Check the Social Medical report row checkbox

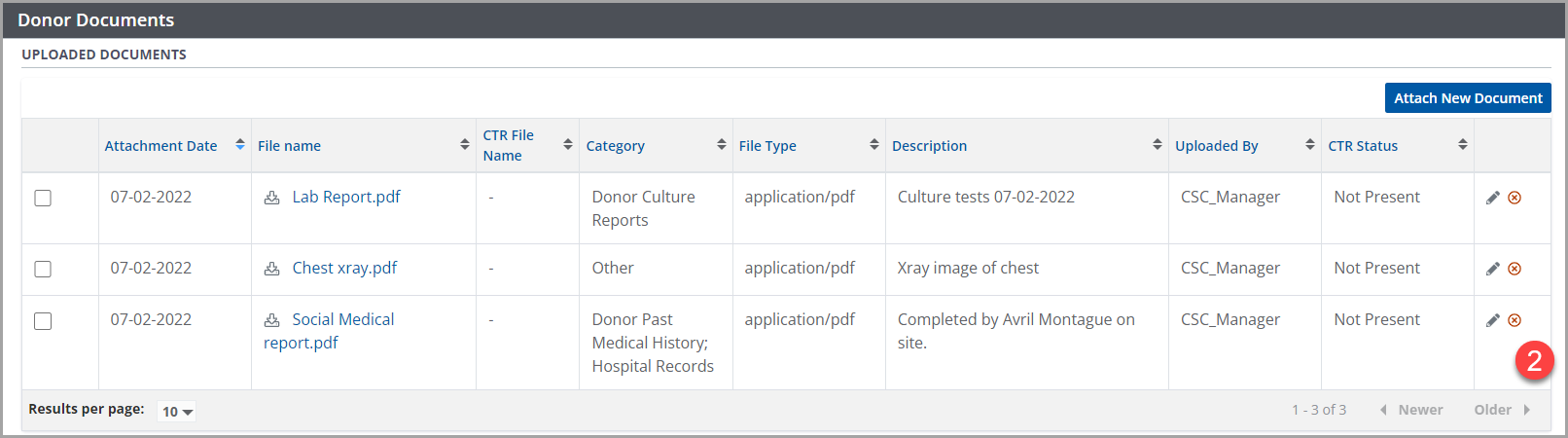43,321
